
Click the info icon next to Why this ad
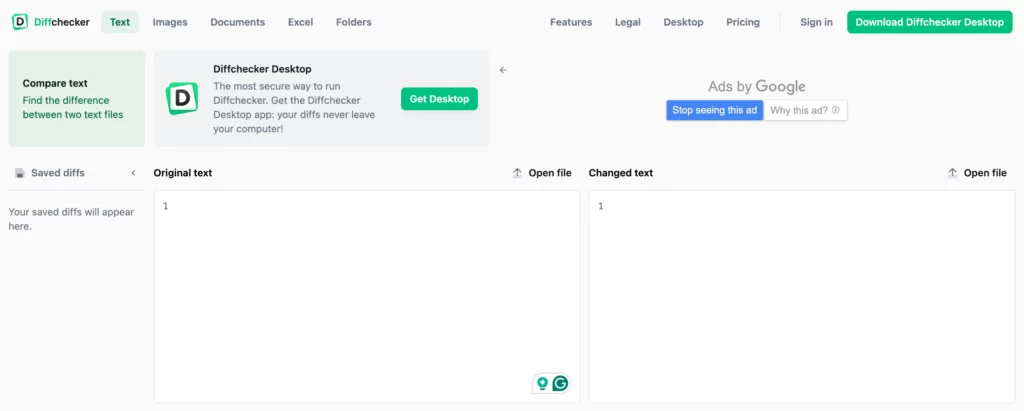[x=835, y=110]
